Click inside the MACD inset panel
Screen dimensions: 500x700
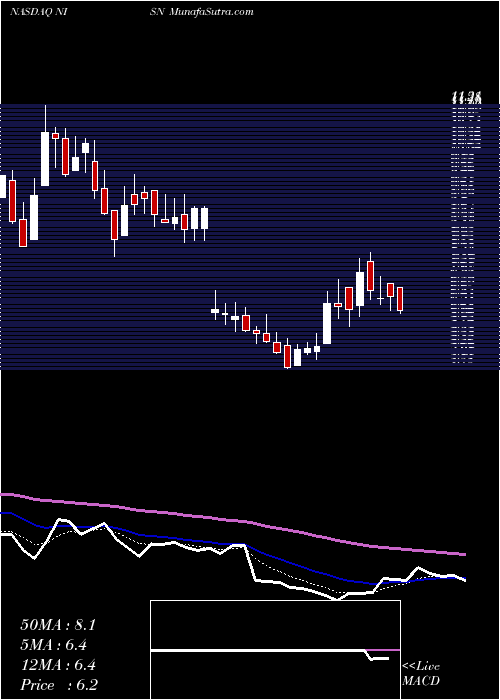pos(275,650)
